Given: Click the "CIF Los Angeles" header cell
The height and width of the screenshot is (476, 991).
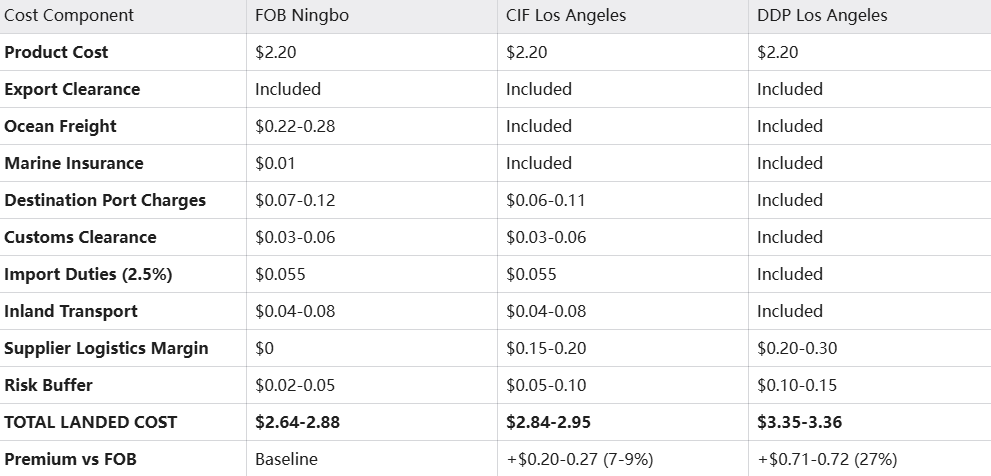Looking at the screenshot, I should coord(565,16).
